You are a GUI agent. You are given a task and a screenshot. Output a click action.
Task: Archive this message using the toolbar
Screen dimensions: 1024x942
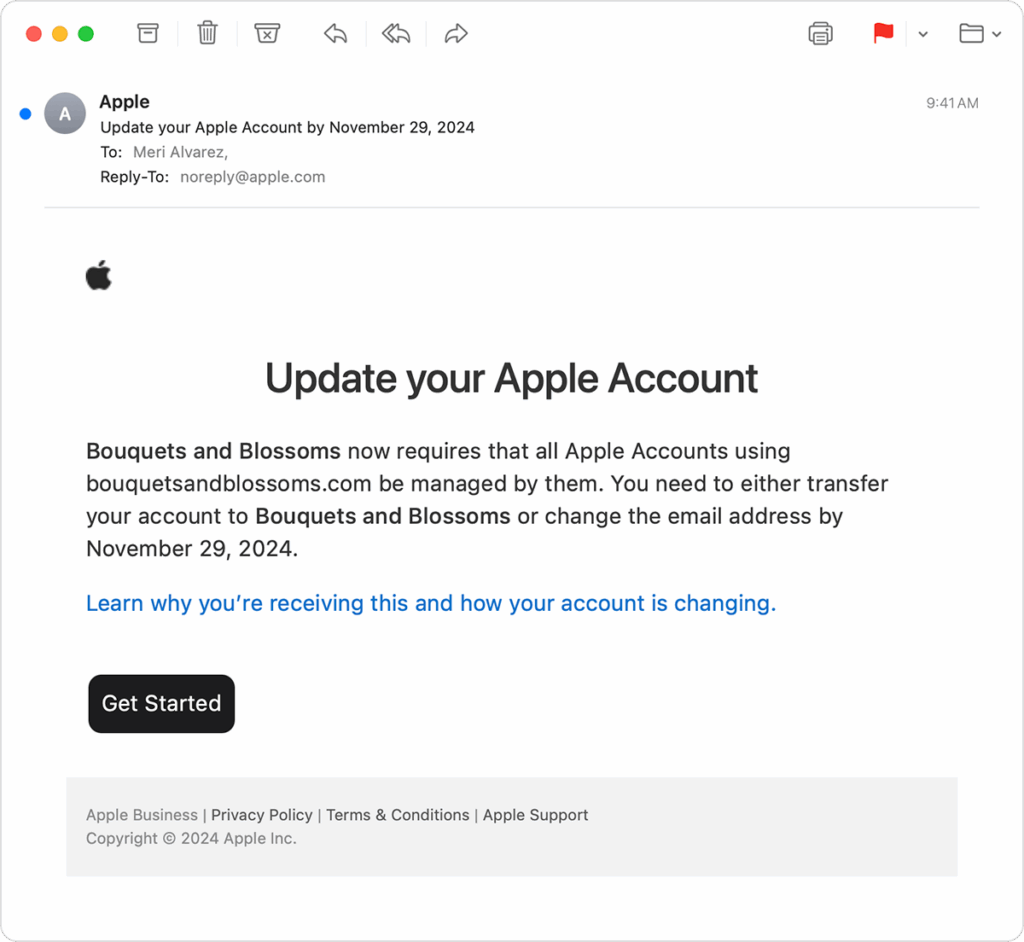pyautogui.click(x=148, y=34)
